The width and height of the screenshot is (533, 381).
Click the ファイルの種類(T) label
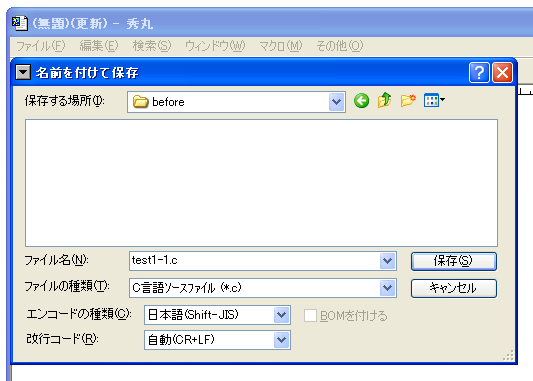click(67, 287)
